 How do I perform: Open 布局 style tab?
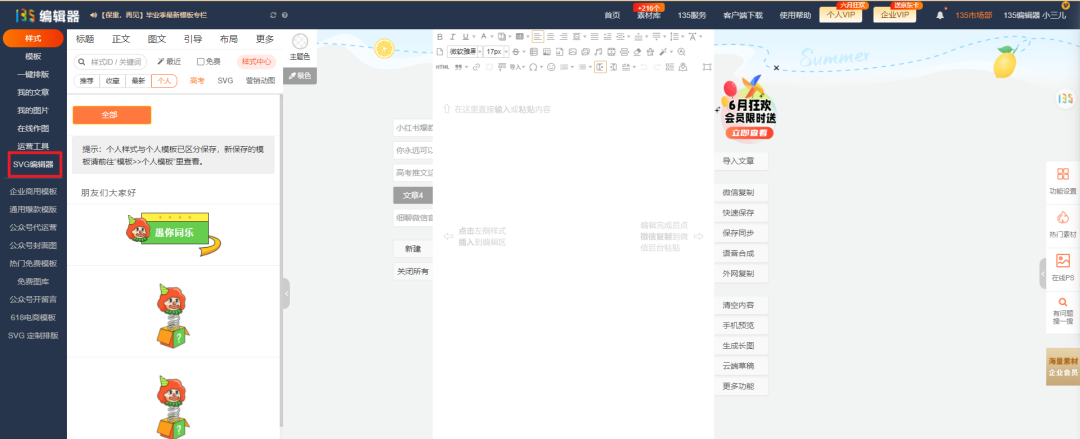(229, 39)
